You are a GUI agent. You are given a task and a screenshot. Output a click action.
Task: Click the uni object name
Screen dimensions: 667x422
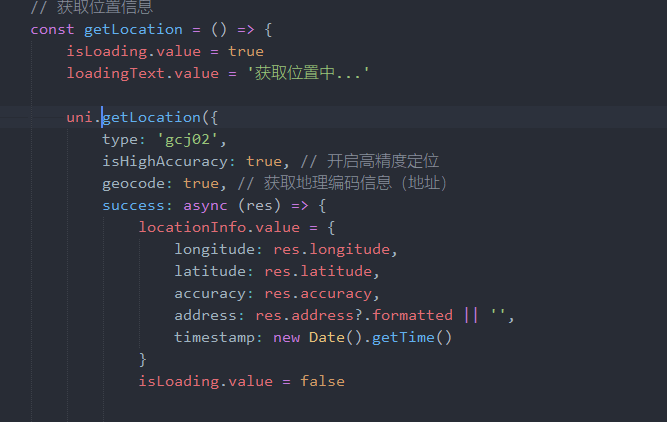point(79,117)
